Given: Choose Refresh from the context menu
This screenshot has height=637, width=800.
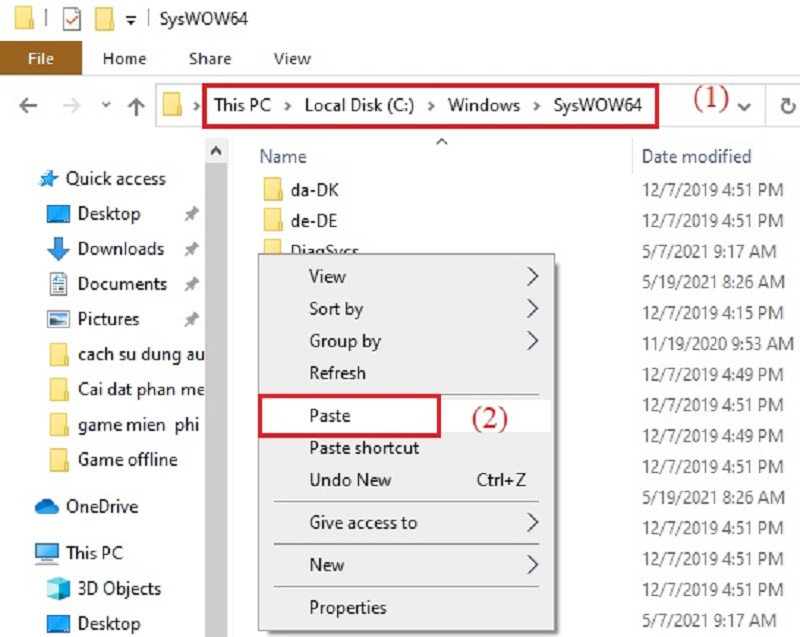Looking at the screenshot, I should [x=406, y=373].
